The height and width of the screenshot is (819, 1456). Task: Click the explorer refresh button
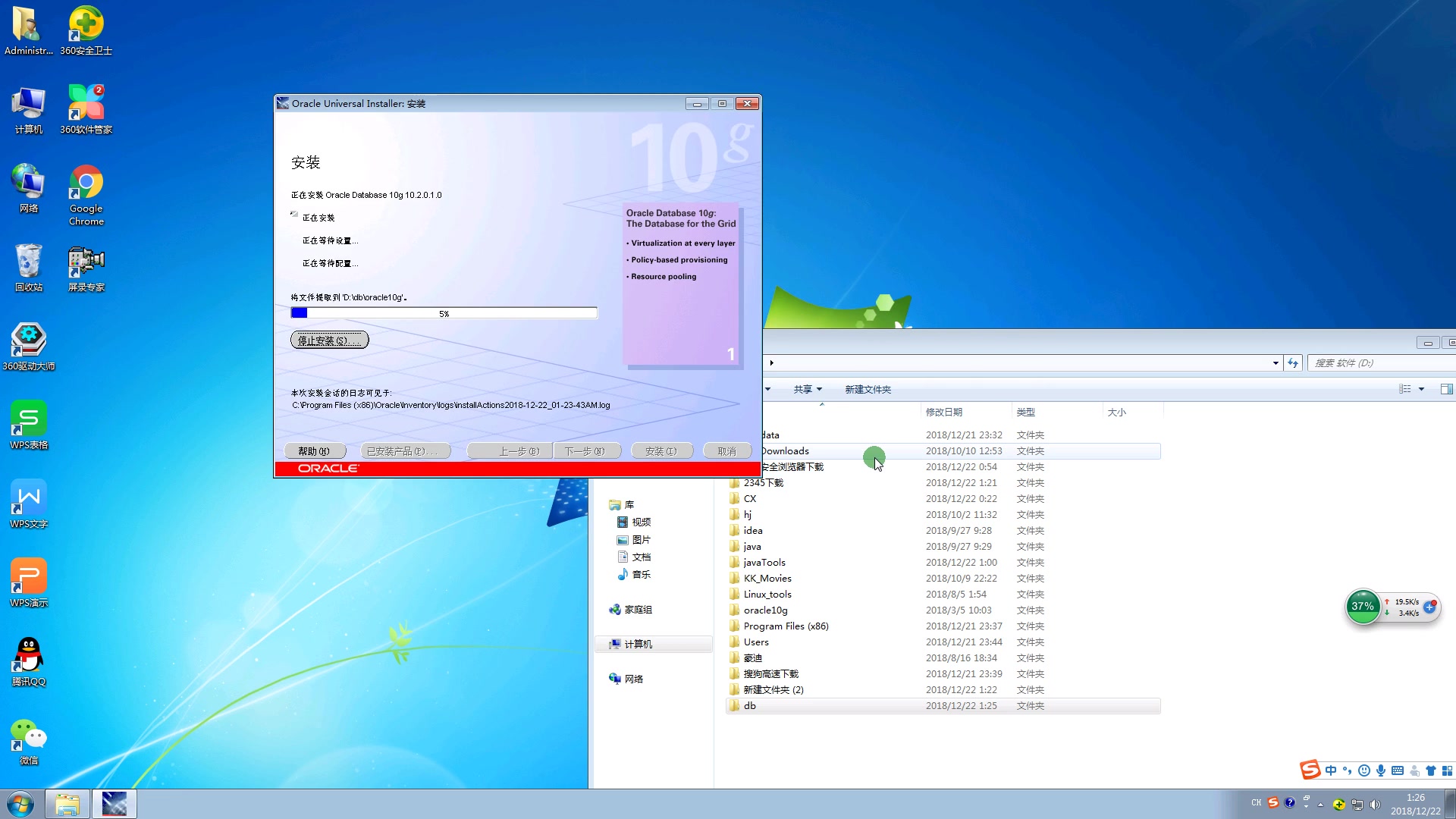[1293, 363]
